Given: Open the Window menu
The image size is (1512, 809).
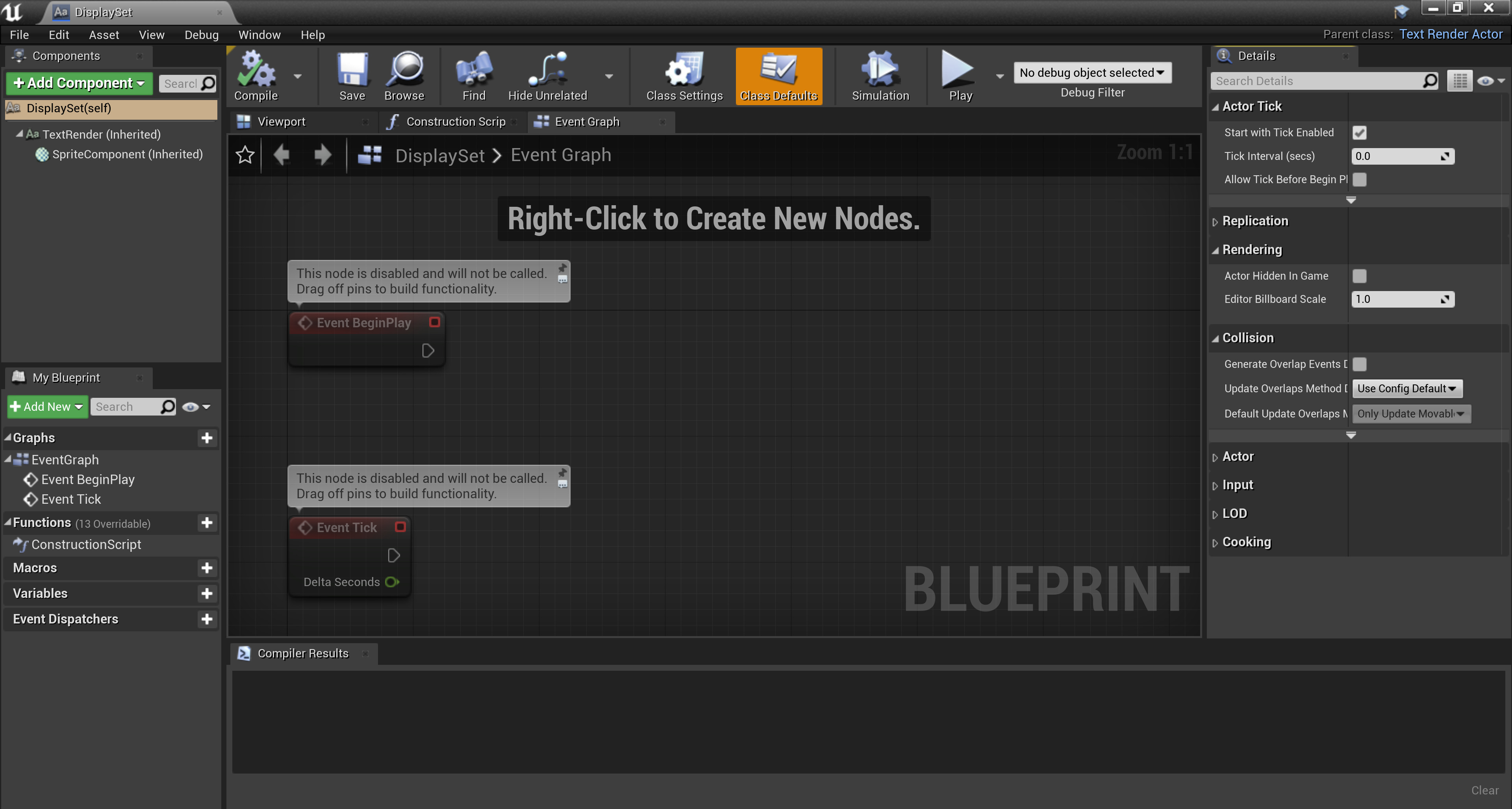Looking at the screenshot, I should tap(259, 34).
